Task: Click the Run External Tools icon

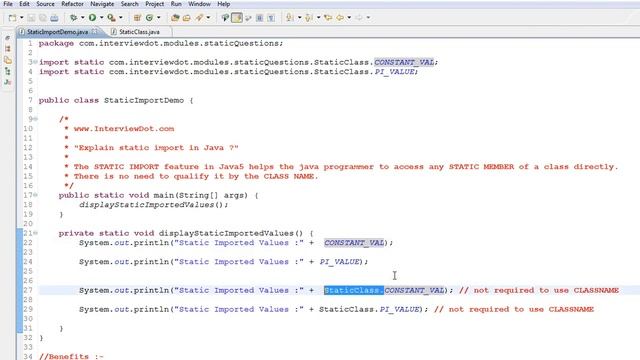Action: [111, 18]
